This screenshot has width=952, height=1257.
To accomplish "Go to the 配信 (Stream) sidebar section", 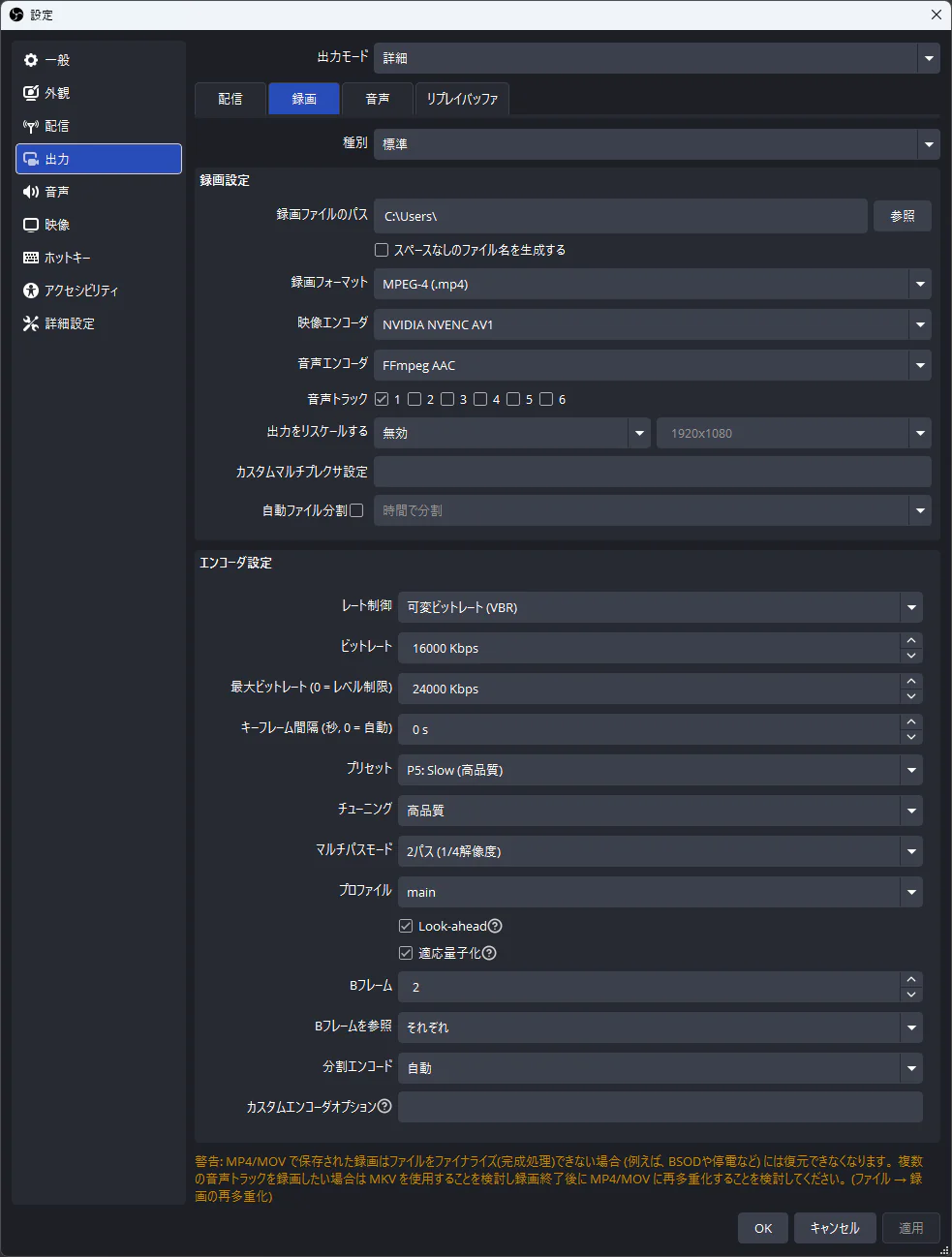I will pyautogui.click(x=58, y=126).
